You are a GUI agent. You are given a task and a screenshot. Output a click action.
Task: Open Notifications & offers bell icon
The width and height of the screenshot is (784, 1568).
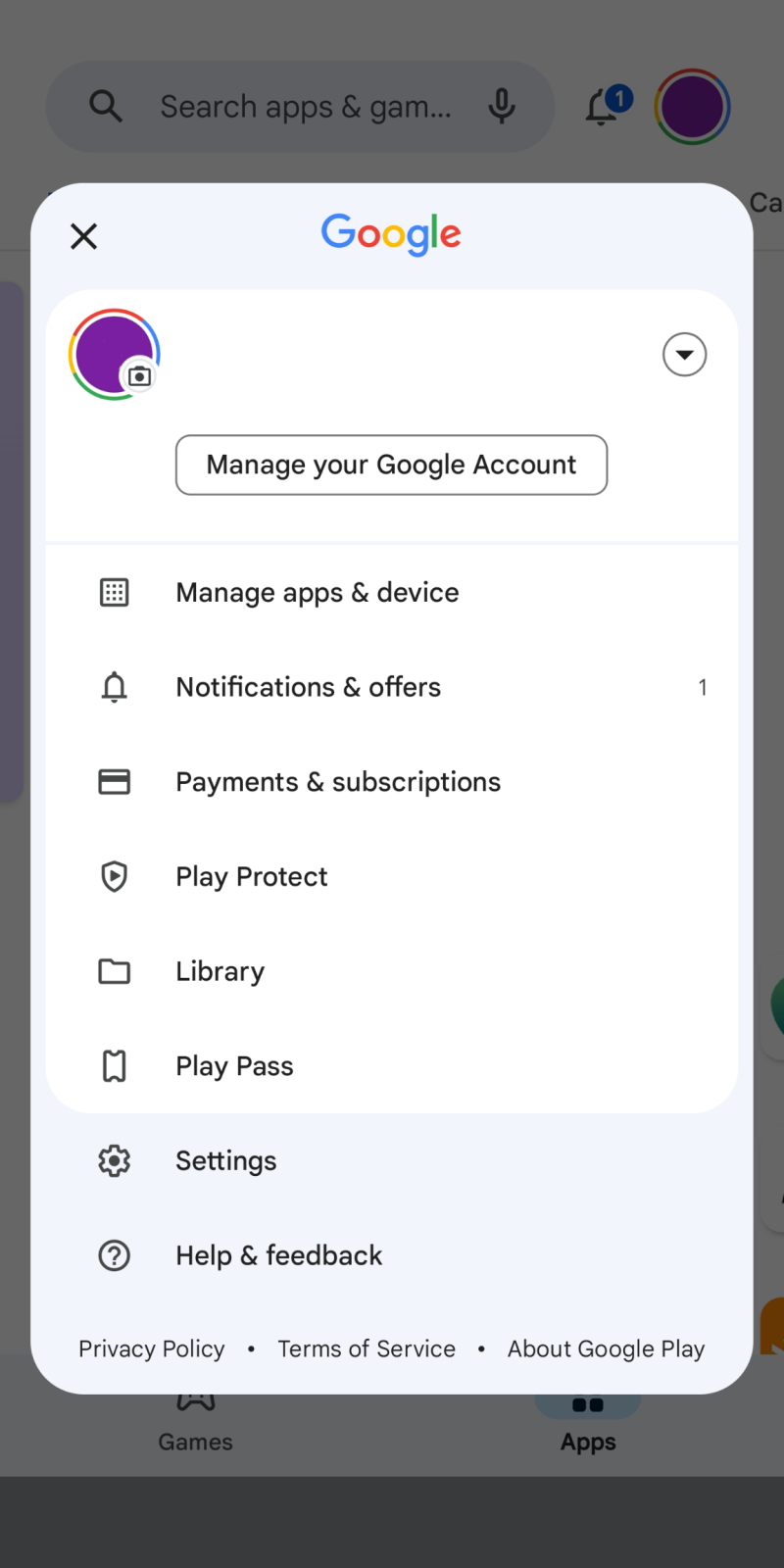pyautogui.click(x=115, y=687)
